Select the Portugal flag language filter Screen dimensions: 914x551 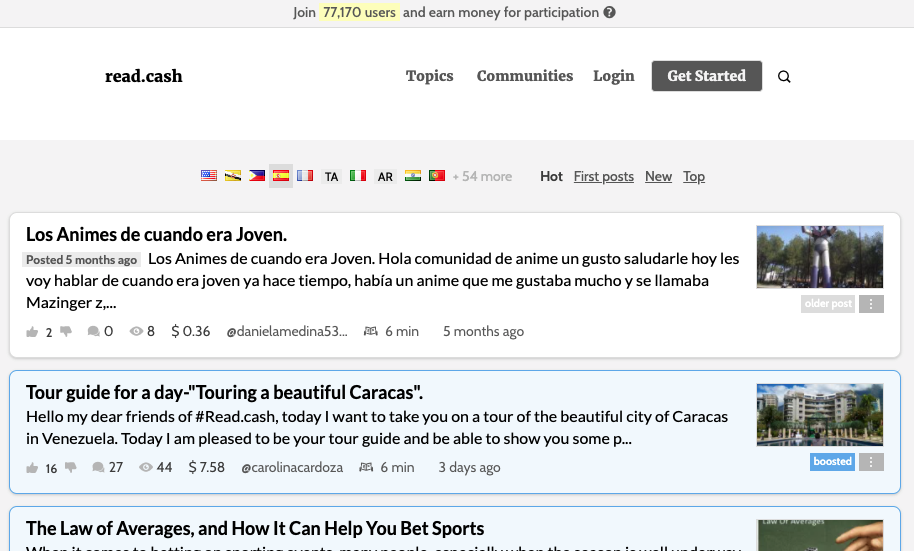click(x=437, y=176)
